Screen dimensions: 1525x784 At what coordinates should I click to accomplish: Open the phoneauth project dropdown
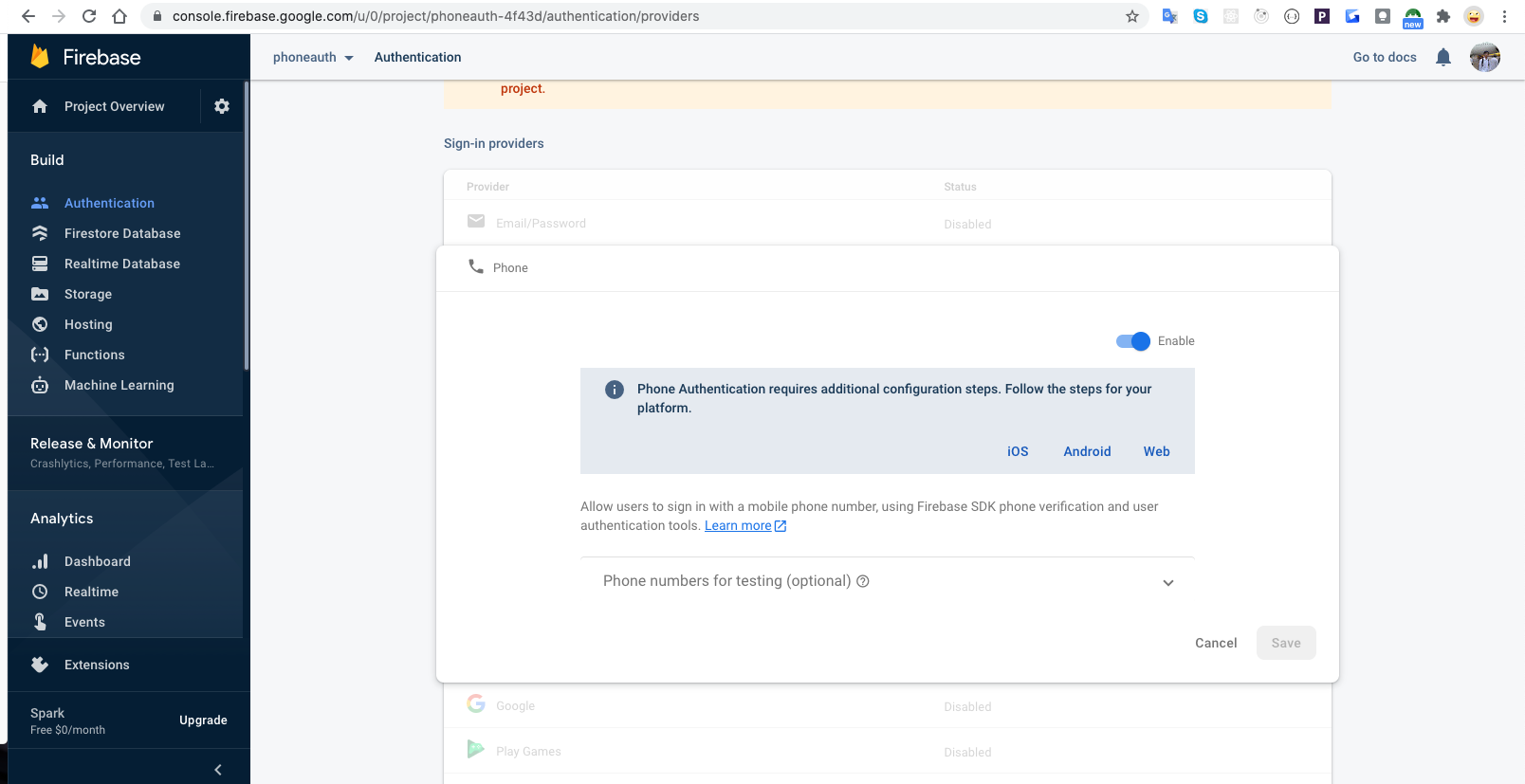point(313,57)
